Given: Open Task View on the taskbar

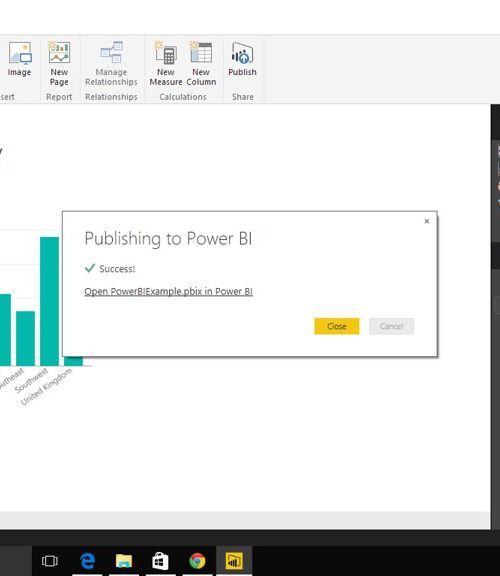Looking at the screenshot, I should 50,561.
